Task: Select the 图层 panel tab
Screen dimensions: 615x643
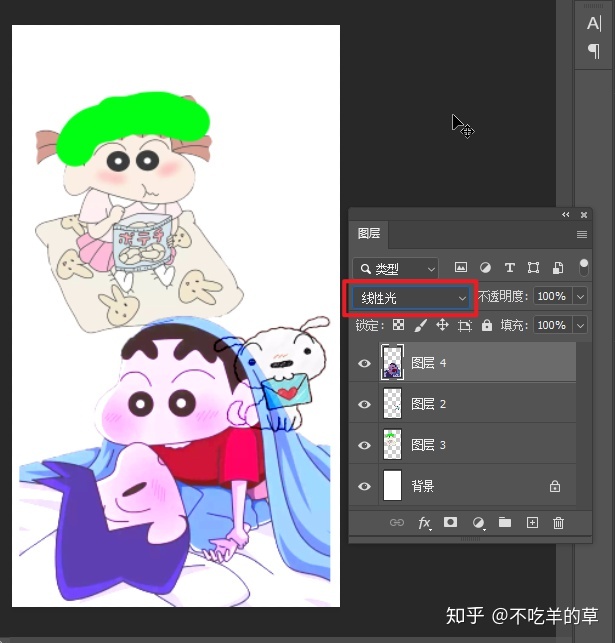Action: coord(369,234)
